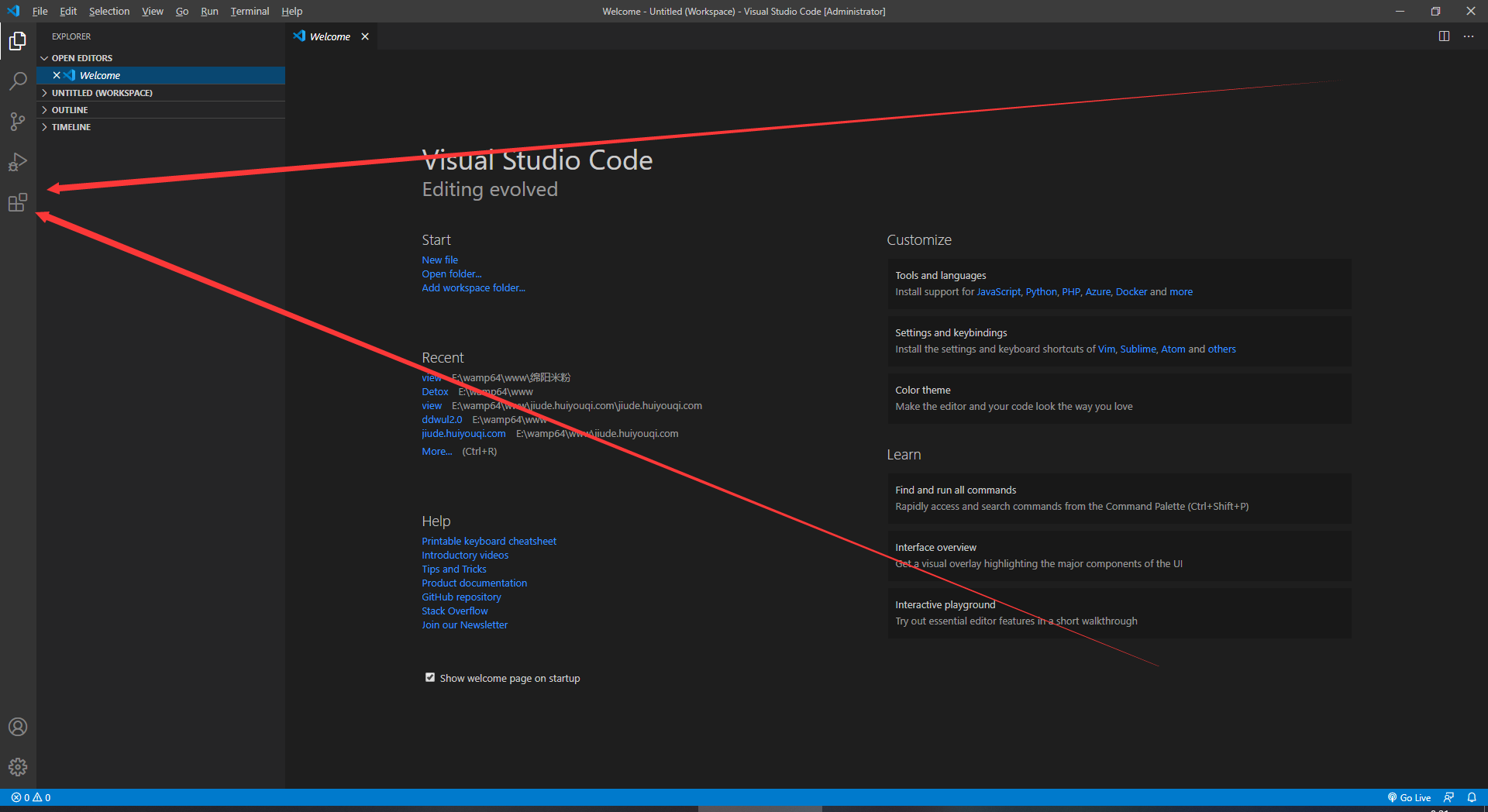Viewport: 1488px width, 812px height.
Task: Open recent folder jiude.huiyouqi.com
Action: point(463,433)
